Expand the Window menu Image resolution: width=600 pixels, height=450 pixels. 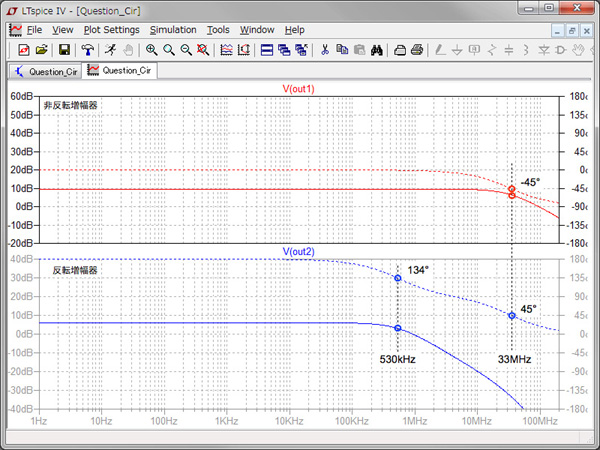(257, 30)
